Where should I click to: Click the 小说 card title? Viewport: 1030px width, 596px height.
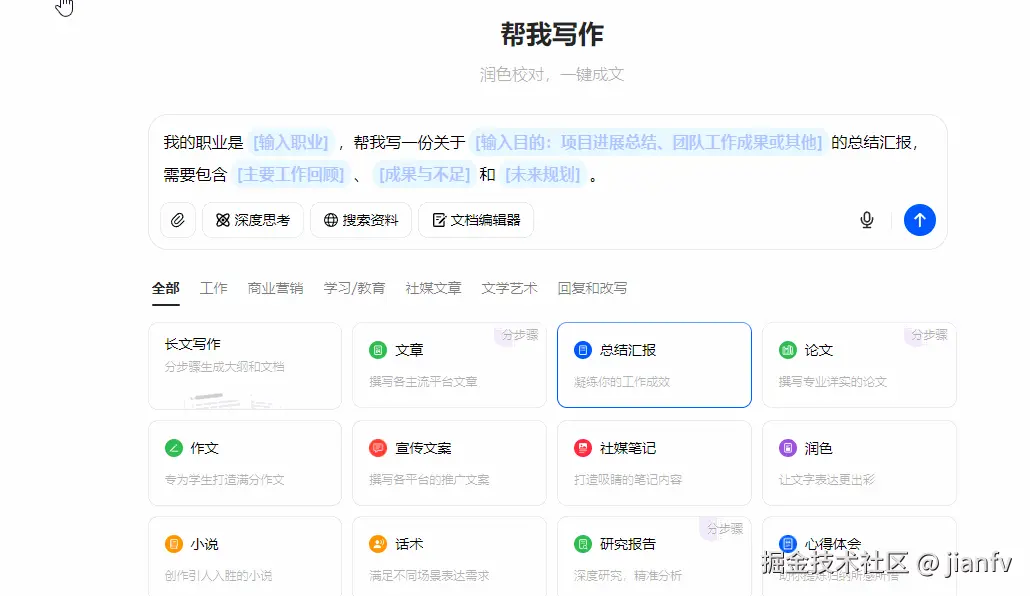[204, 544]
